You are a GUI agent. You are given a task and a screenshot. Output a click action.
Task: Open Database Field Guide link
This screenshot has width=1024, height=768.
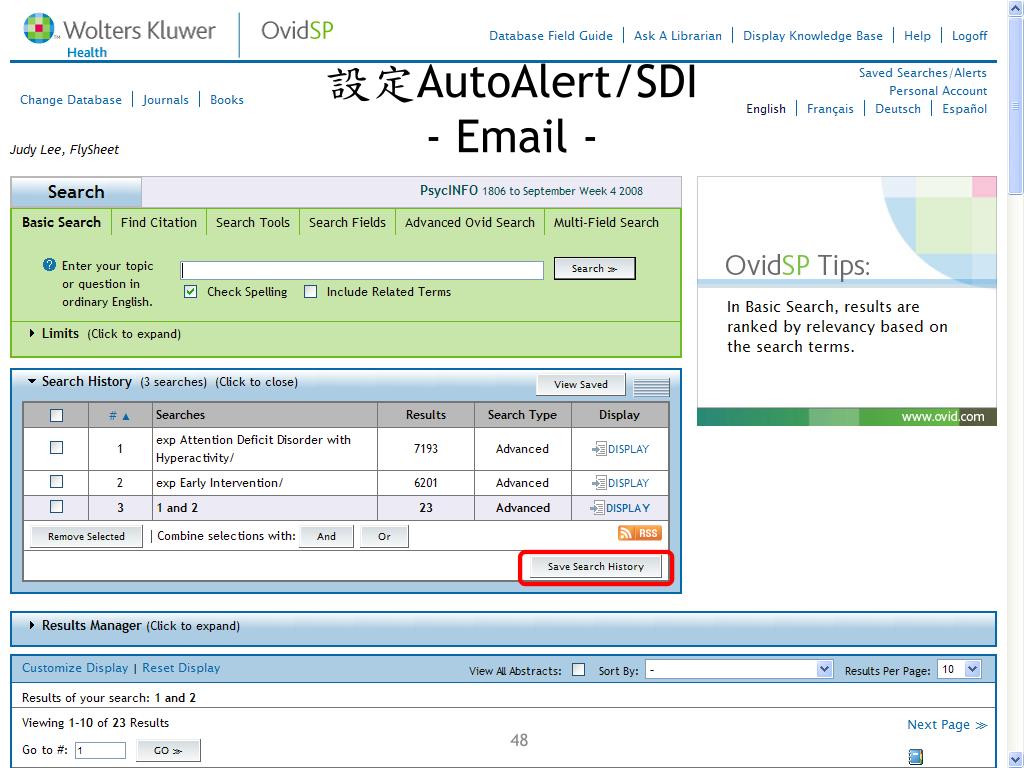(551, 36)
